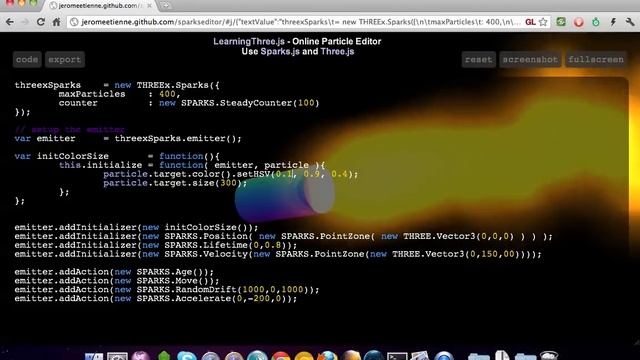Open the green extension icon in toolbar
This screenshot has height=360, width=640.
[561, 22]
